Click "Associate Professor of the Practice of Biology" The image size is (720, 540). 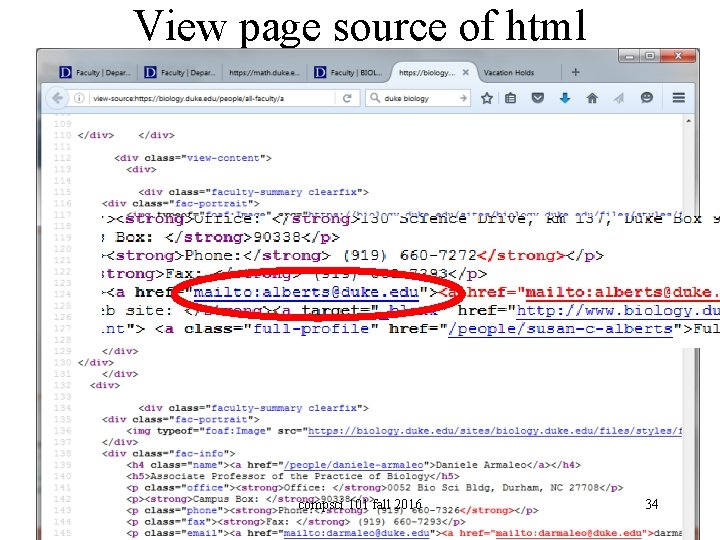pos(289,476)
